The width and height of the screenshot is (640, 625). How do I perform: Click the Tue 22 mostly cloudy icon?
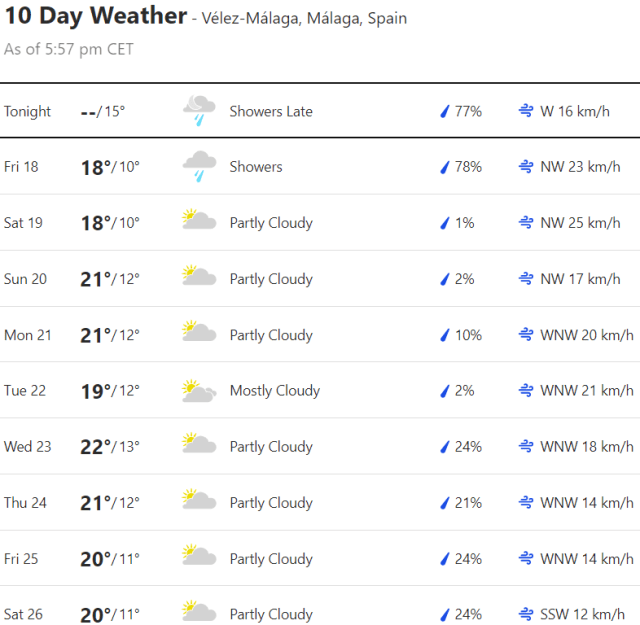tap(199, 391)
